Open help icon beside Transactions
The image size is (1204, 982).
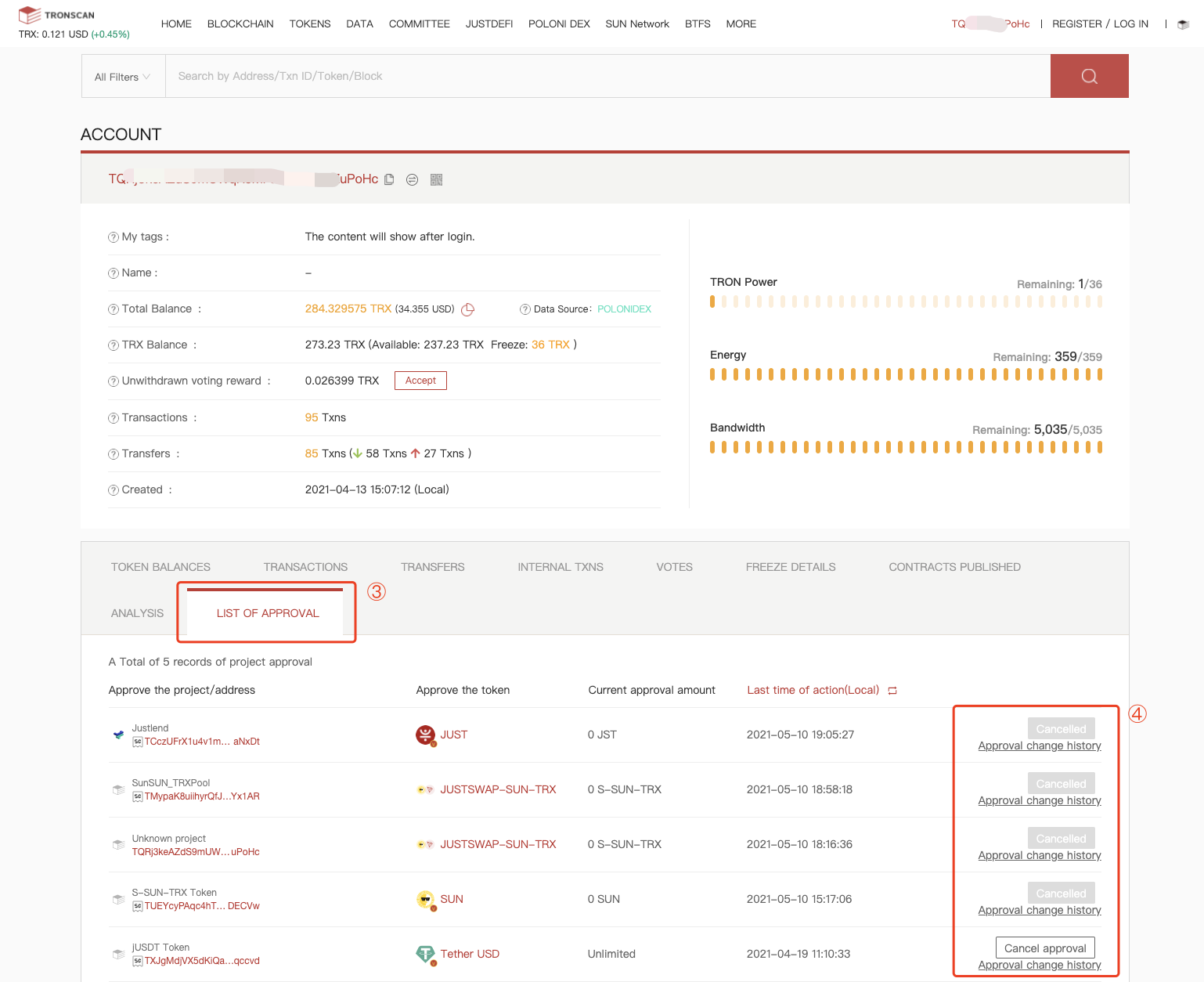[114, 418]
